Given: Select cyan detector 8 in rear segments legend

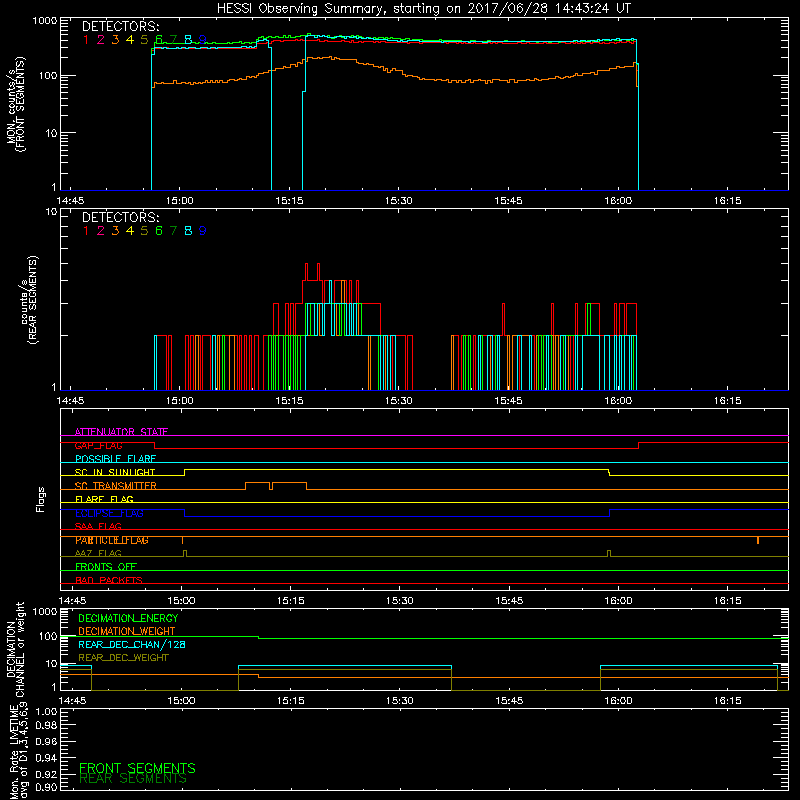Looking at the screenshot, I should coord(188,231).
